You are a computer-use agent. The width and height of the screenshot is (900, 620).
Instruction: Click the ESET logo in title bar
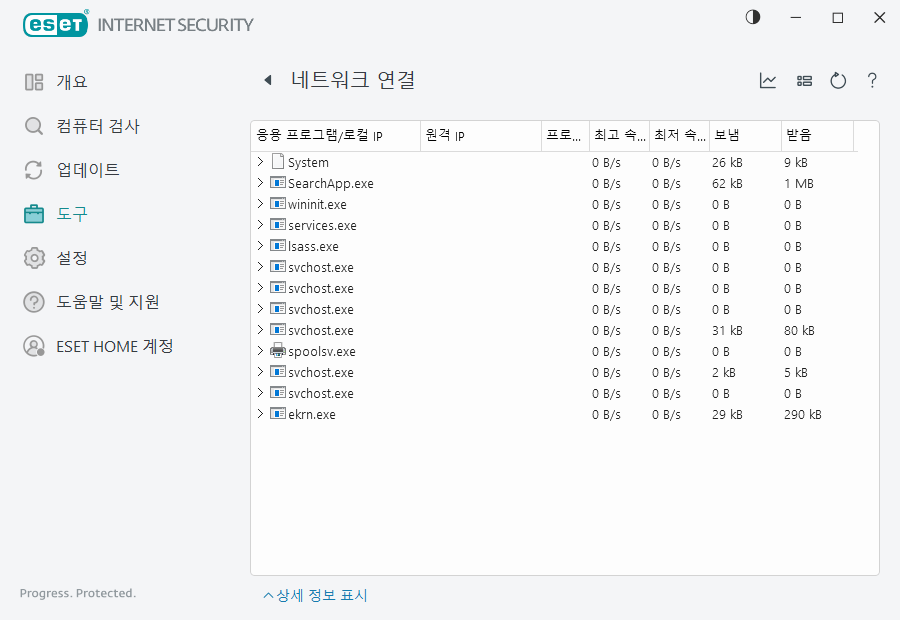coord(55,24)
